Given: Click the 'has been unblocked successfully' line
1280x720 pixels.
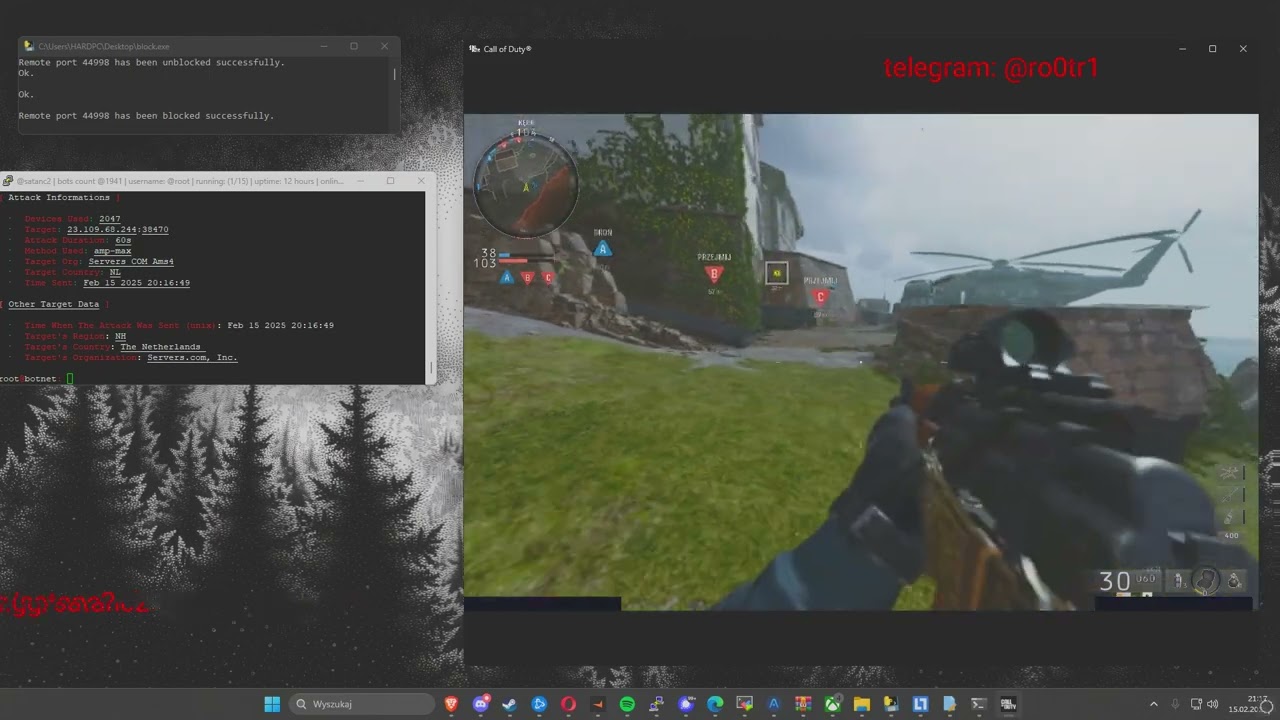Looking at the screenshot, I should click(x=151, y=62).
